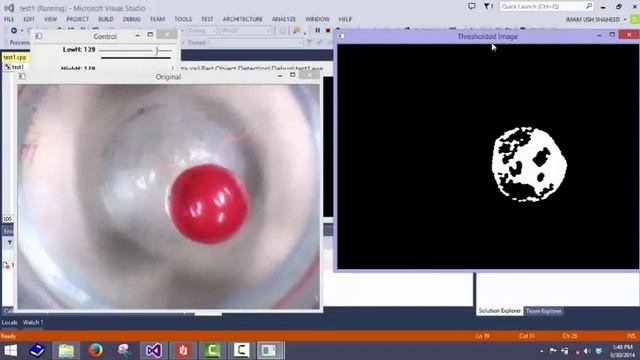The width and height of the screenshot is (640, 360).
Task: Click the 'LowH: 139' label in Control
Action: (79, 49)
